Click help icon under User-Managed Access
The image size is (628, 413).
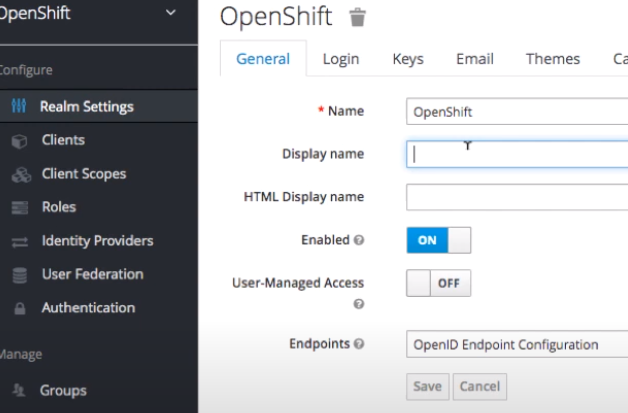pos(358,304)
